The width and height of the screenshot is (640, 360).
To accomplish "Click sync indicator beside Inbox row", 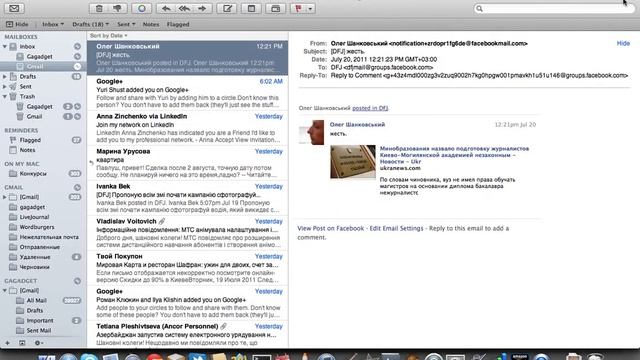I will point(77,47).
